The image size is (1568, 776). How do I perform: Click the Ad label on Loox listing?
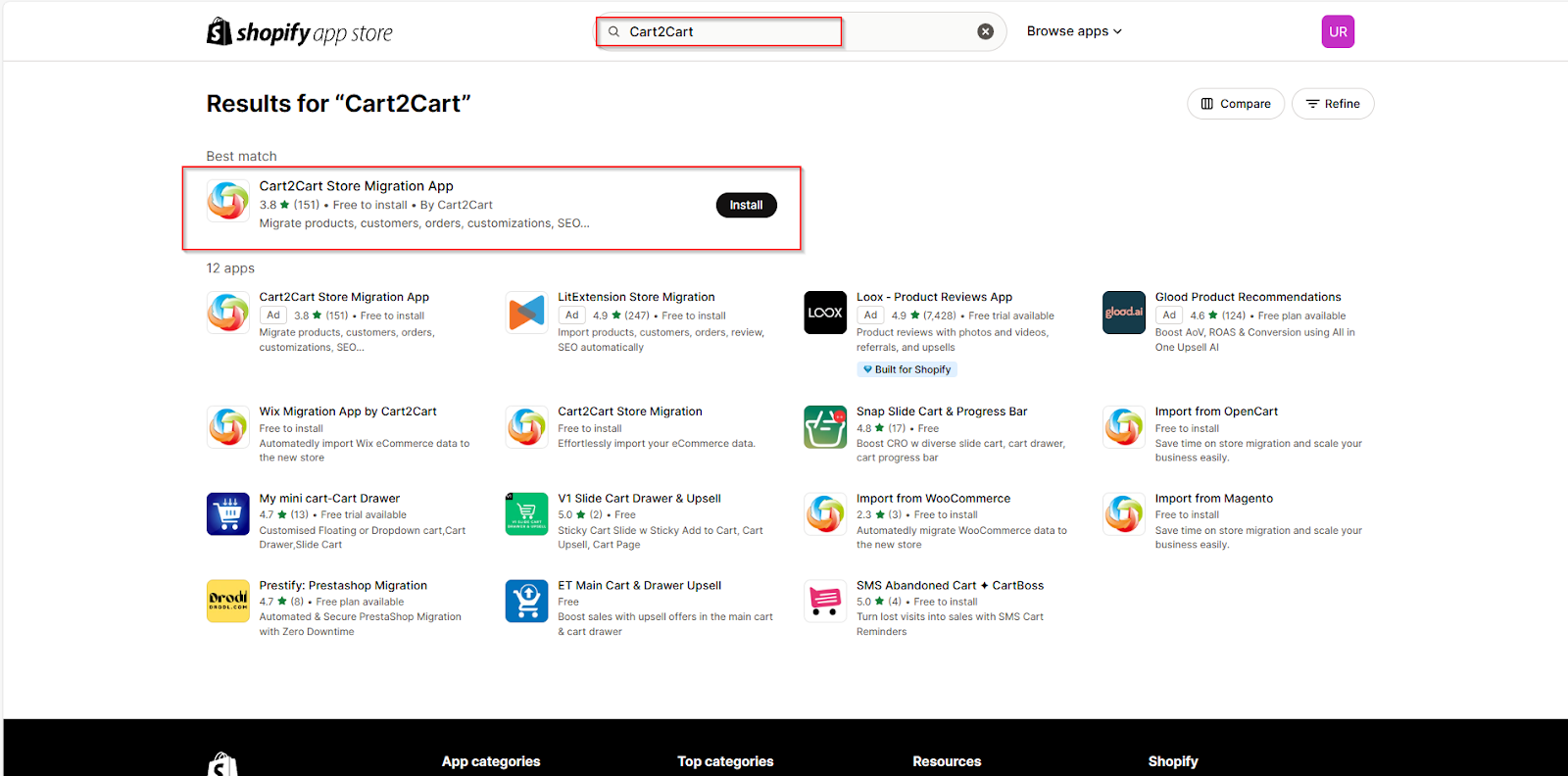coord(870,315)
